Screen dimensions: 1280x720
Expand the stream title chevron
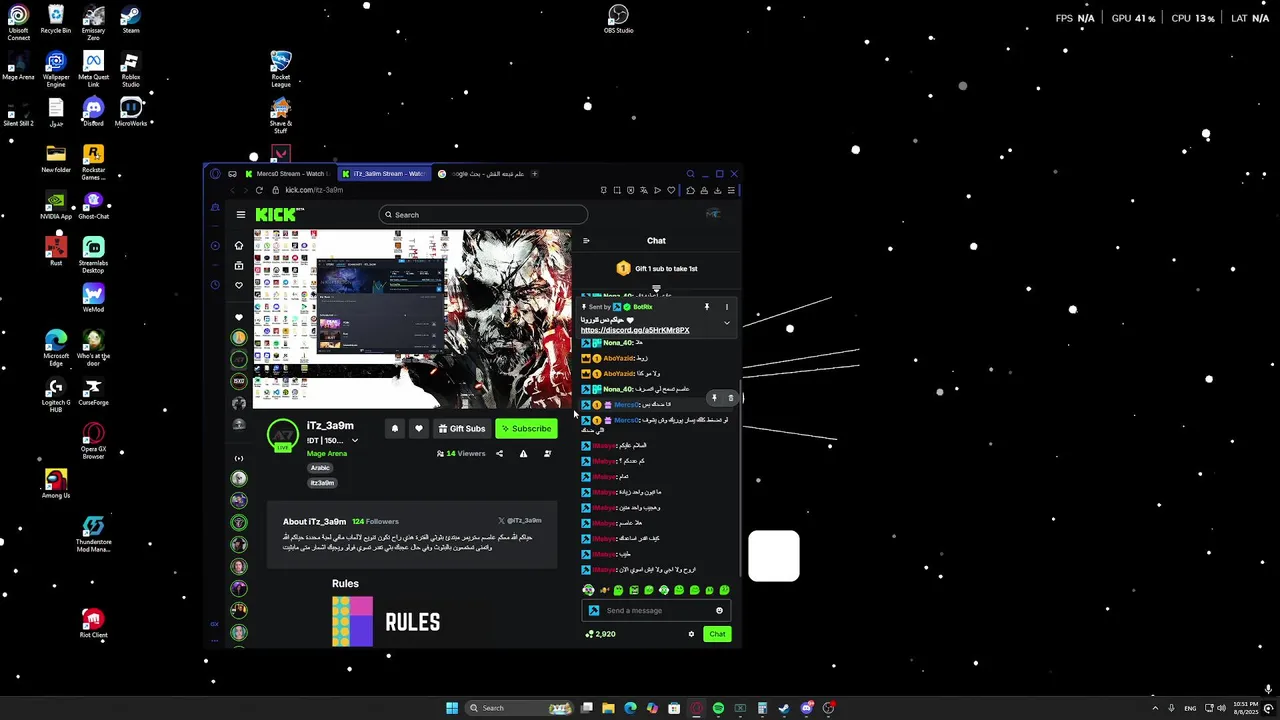[354, 440]
